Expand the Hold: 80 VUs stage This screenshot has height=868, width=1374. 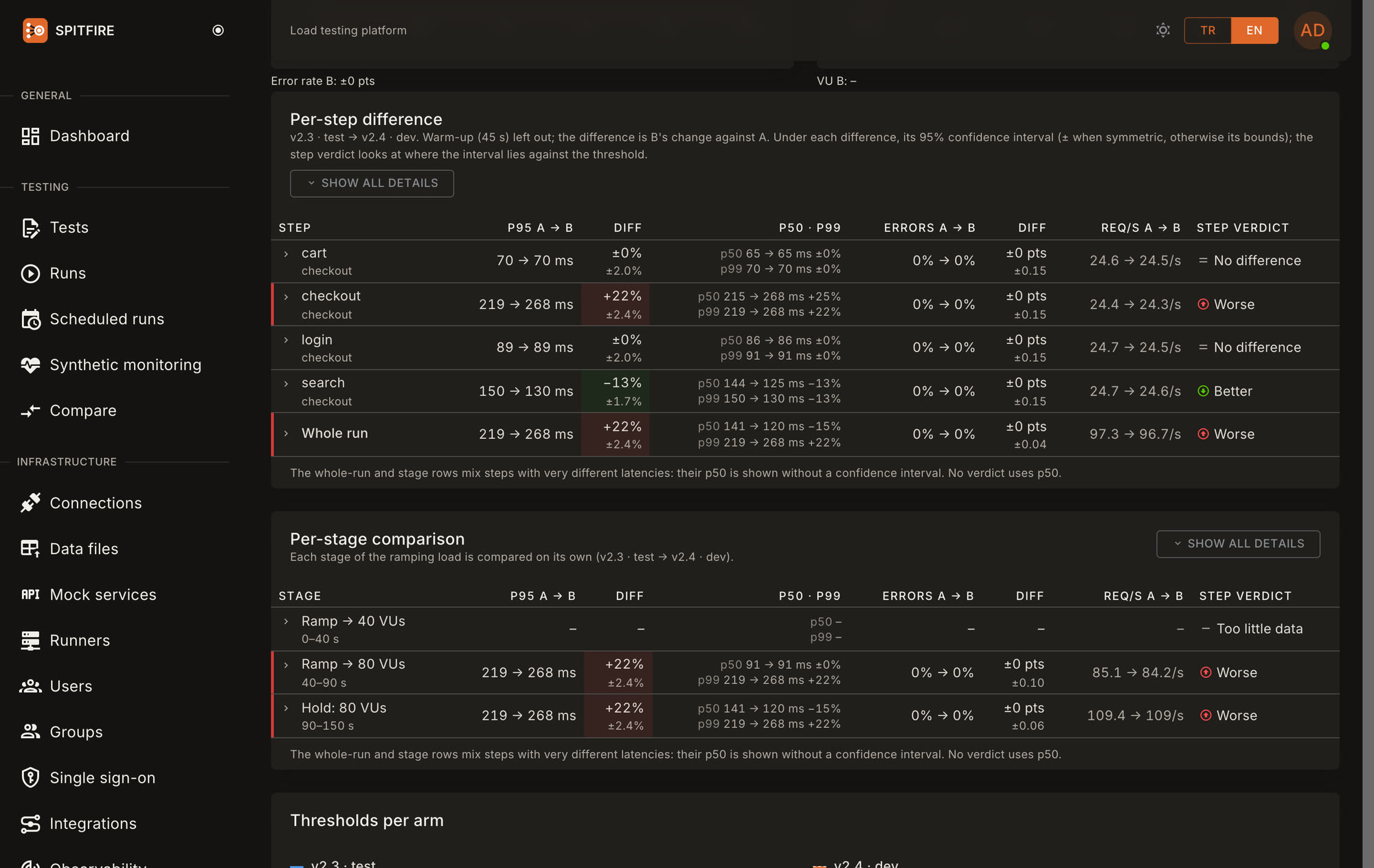[x=286, y=709]
